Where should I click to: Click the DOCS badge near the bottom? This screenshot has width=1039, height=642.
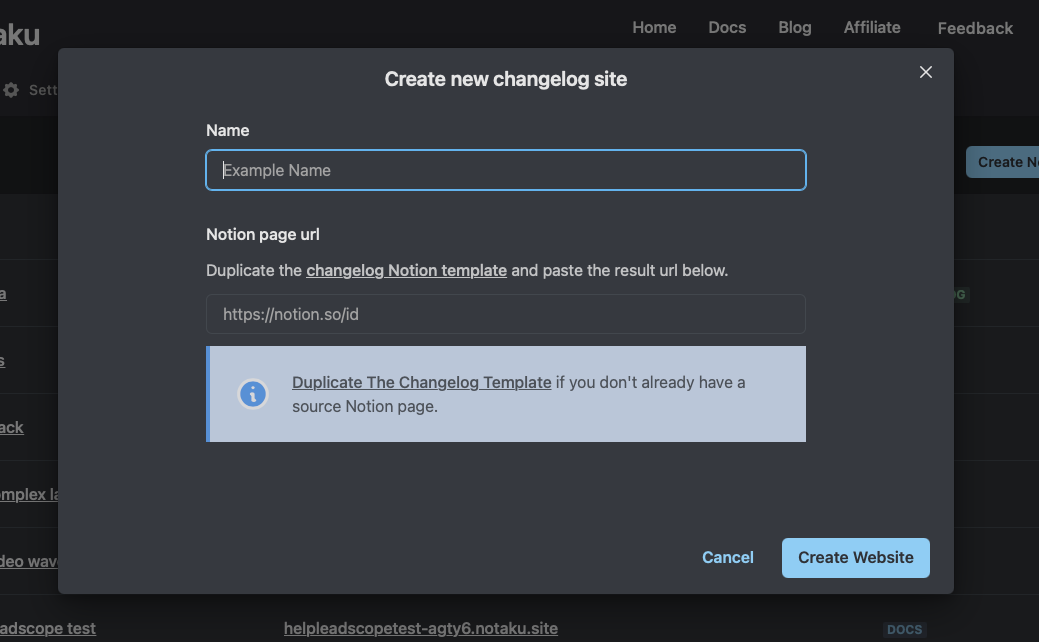click(904, 629)
